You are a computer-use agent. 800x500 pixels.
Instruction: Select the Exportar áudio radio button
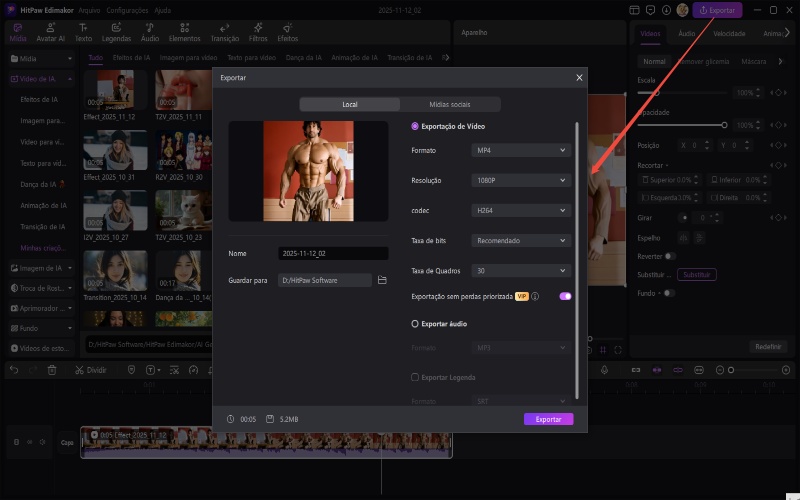tap(416, 324)
